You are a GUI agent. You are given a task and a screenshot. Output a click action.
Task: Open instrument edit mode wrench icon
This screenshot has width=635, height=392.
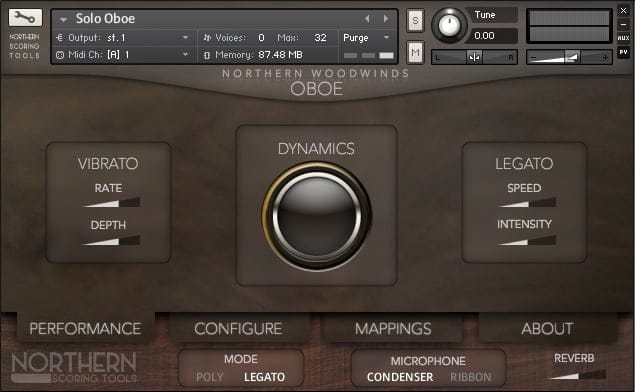tap(25, 17)
